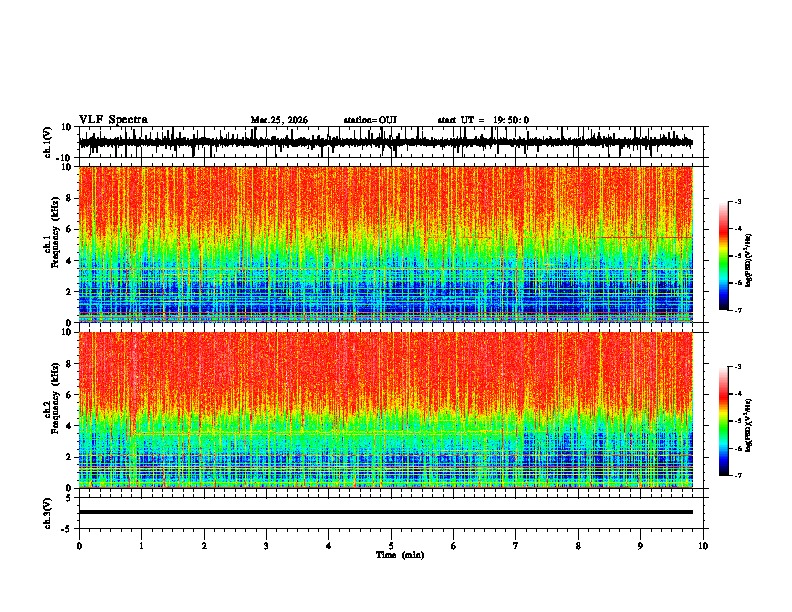Click the "station=OUI" header label
Viewport: 792px width, 612px height.
[x=370, y=120]
